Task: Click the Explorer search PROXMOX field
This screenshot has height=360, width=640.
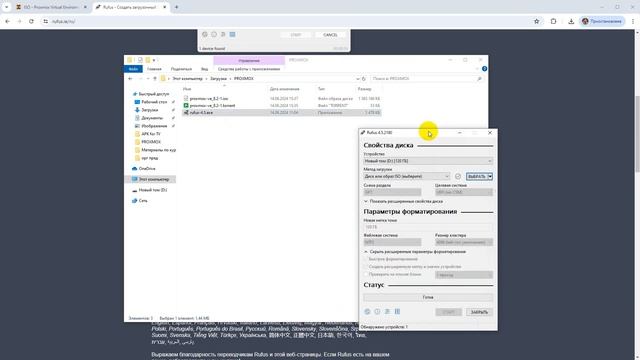Action: pos(427,78)
